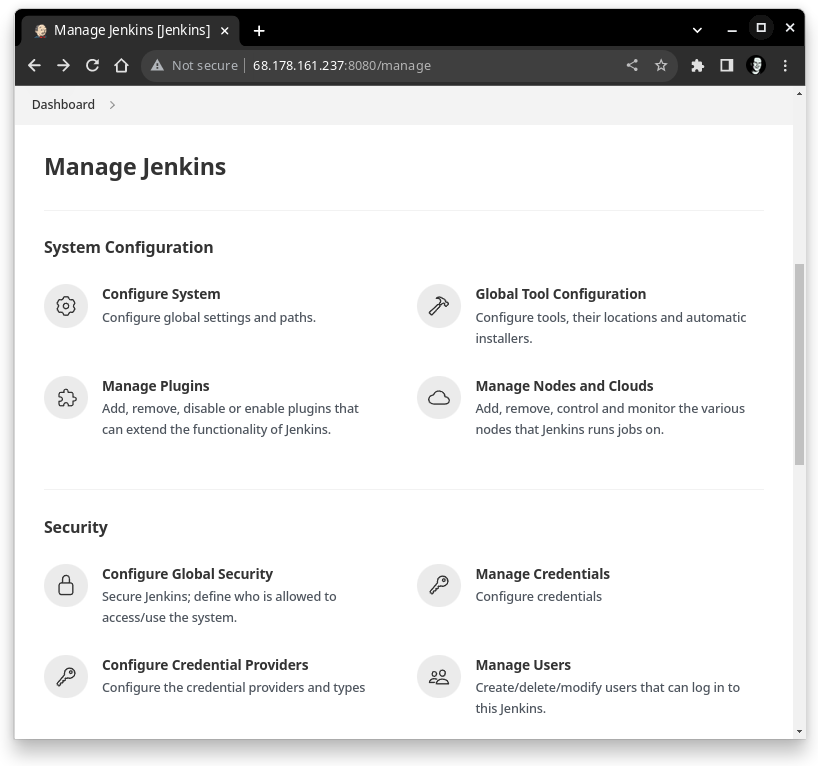Image resolution: width=818 pixels, height=766 pixels.
Task: Open Configure Global Security settings
Action: click(187, 574)
